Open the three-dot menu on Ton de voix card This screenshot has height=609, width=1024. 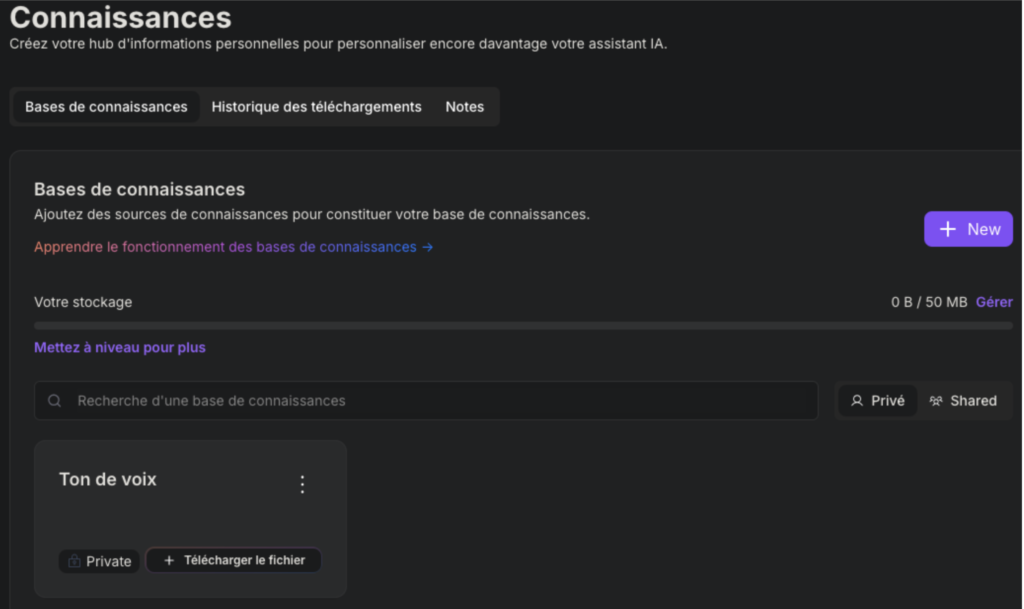[302, 484]
